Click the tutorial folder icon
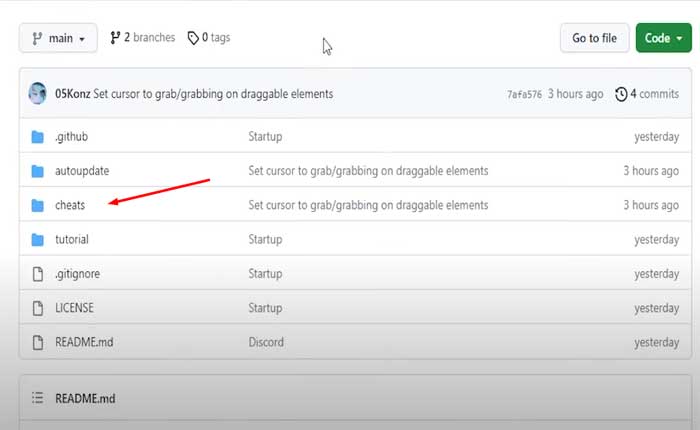 (x=38, y=240)
